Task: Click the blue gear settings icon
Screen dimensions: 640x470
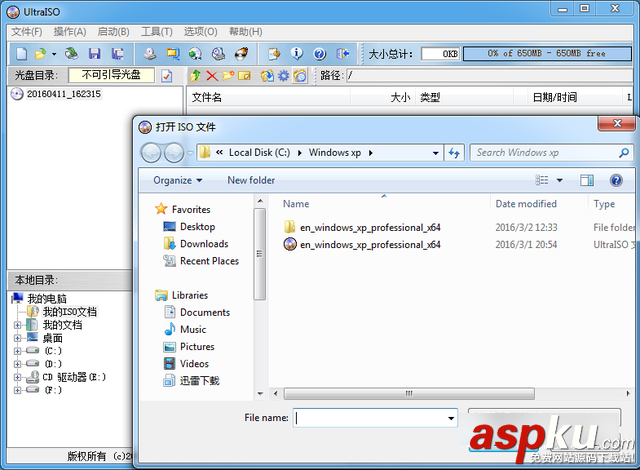Action: click(x=283, y=75)
